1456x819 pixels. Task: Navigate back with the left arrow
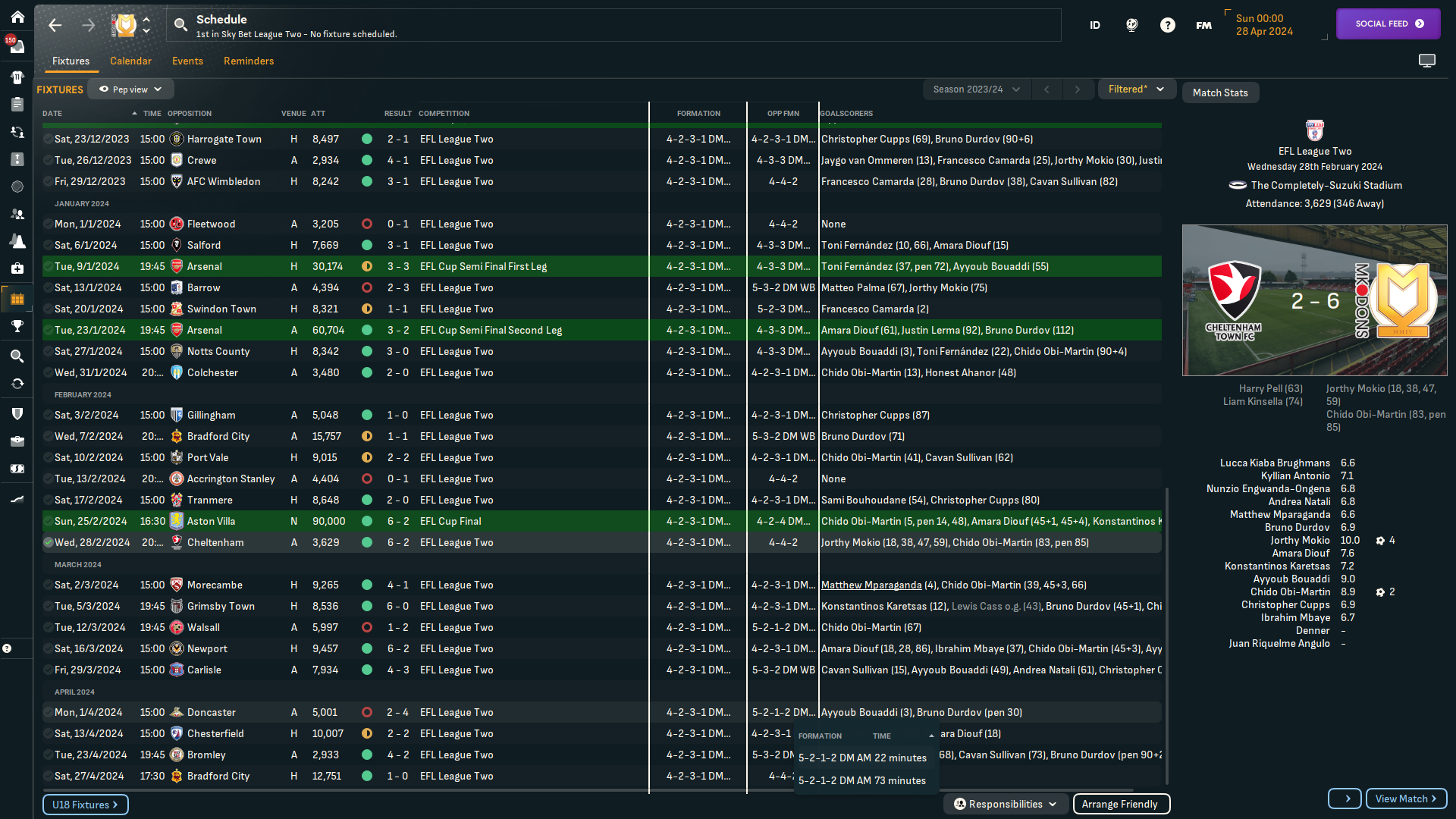[x=55, y=25]
